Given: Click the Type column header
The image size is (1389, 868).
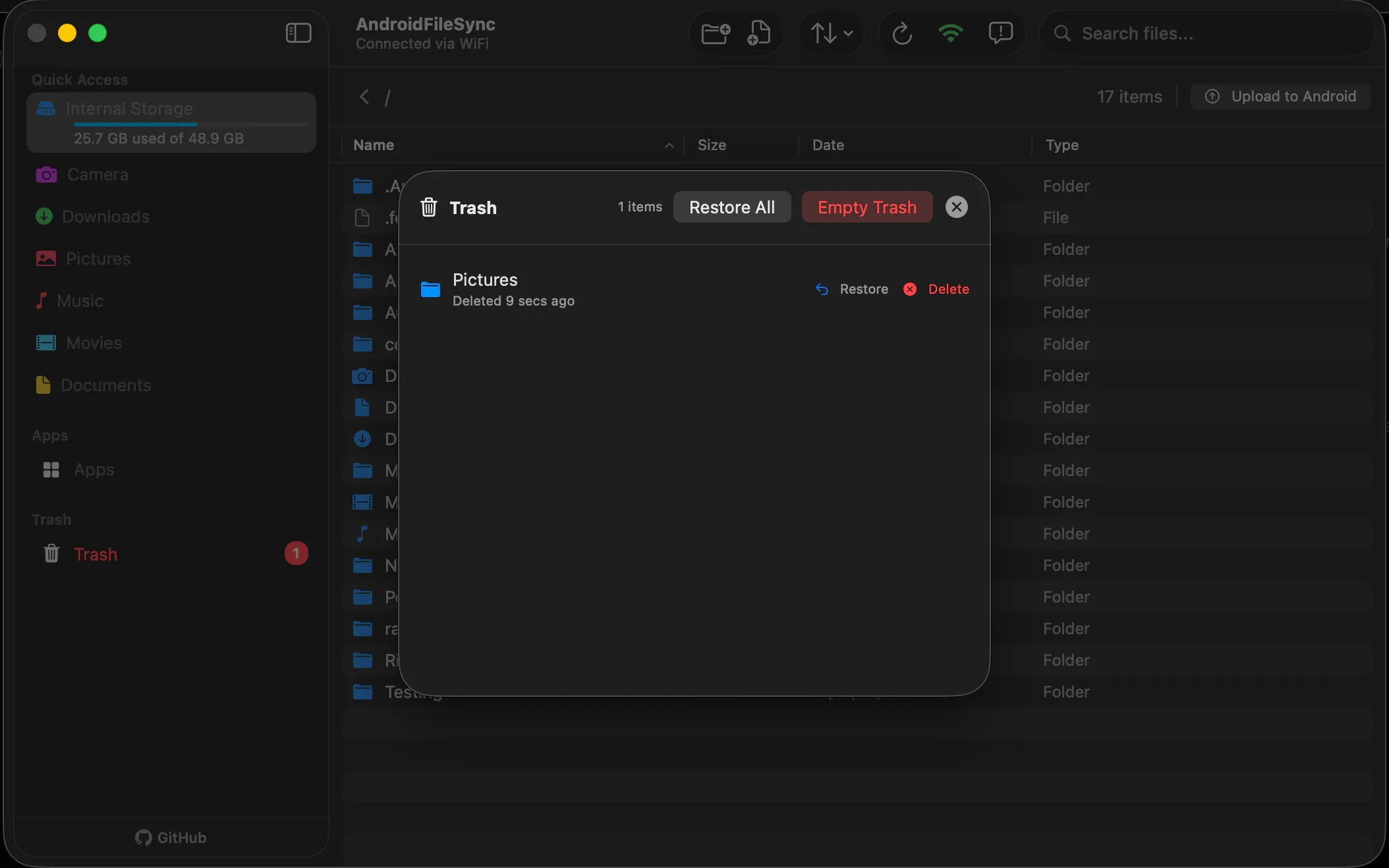Looking at the screenshot, I should point(1062,145).
